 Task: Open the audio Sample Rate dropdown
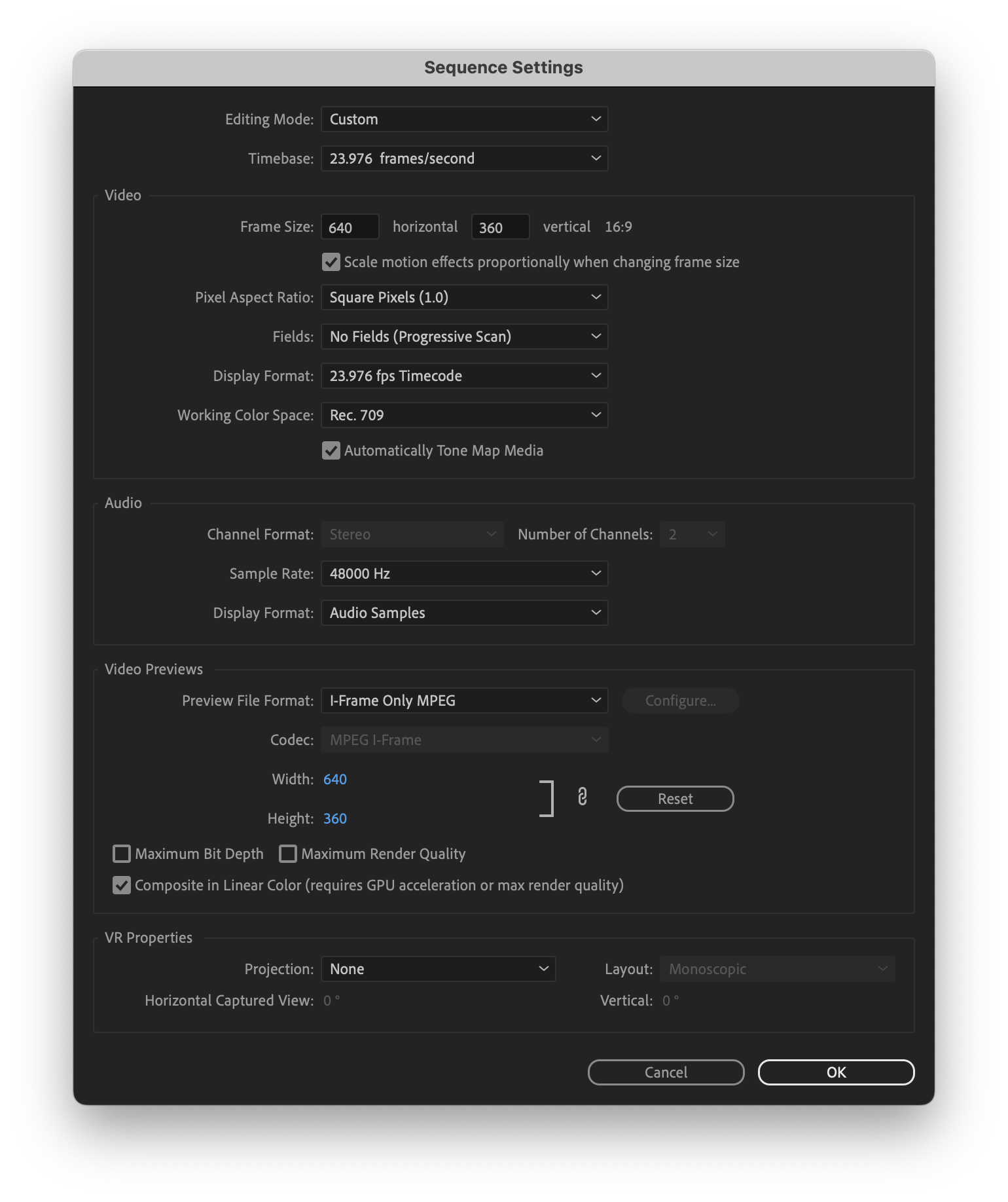(x=464, y=574)
